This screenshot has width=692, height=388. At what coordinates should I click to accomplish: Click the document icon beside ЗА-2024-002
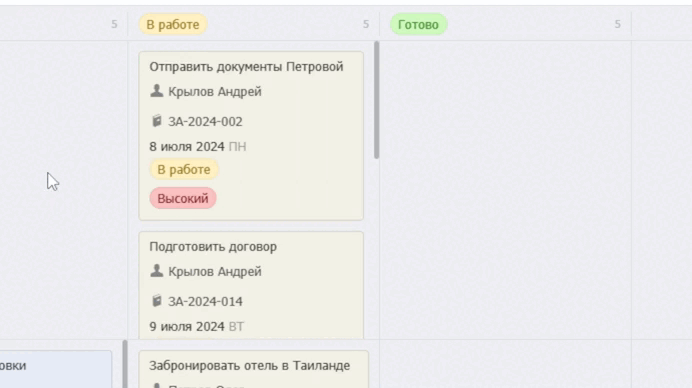[x=157, y=121]
